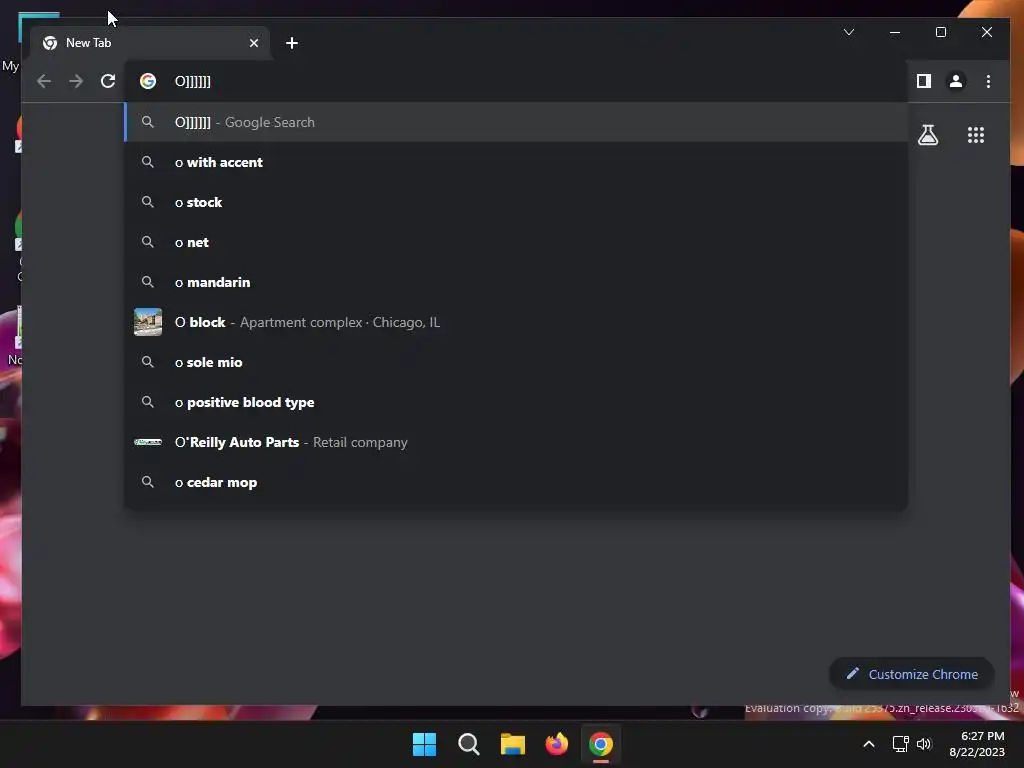Open the Chrome Labs flask icon

[927, 135]
